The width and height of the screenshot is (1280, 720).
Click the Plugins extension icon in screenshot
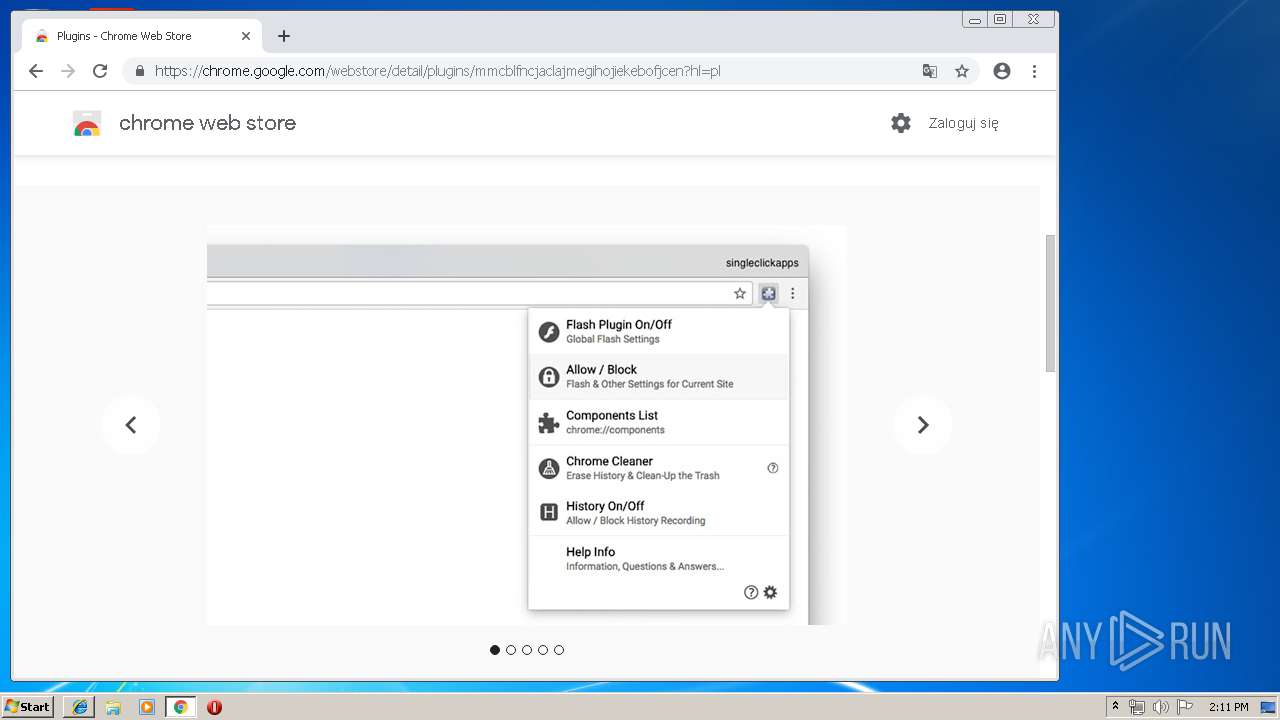pos(768,293)
